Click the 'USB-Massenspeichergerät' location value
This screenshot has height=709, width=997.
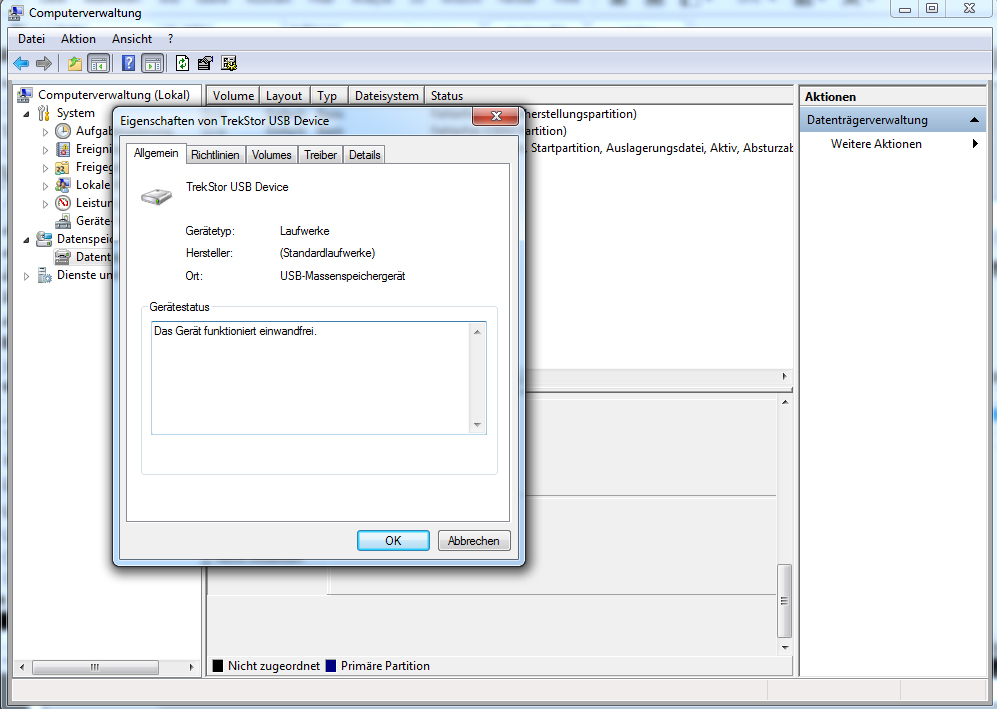pos(343,276)
